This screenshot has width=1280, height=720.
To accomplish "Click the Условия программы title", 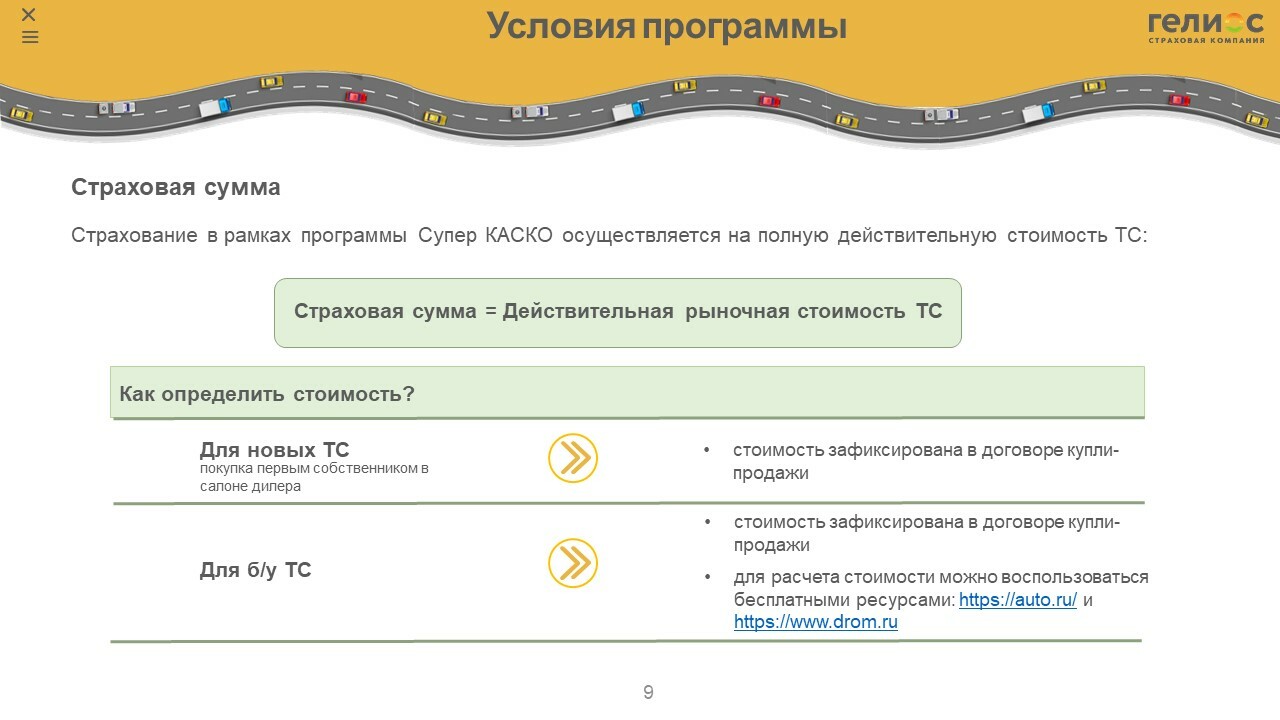I will (x=667, y=27).
